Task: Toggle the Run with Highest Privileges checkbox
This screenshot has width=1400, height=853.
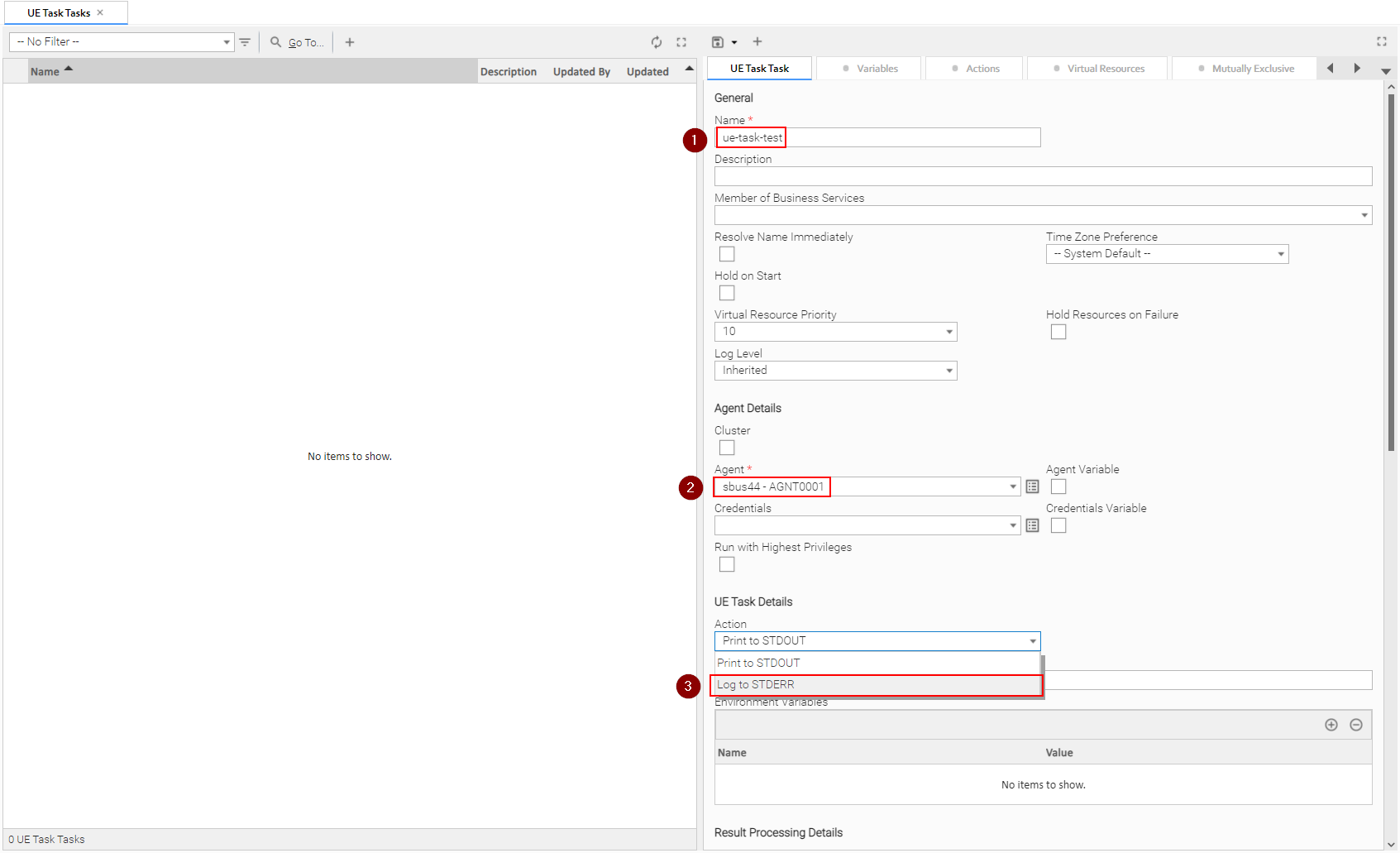Action: point(727,565)
